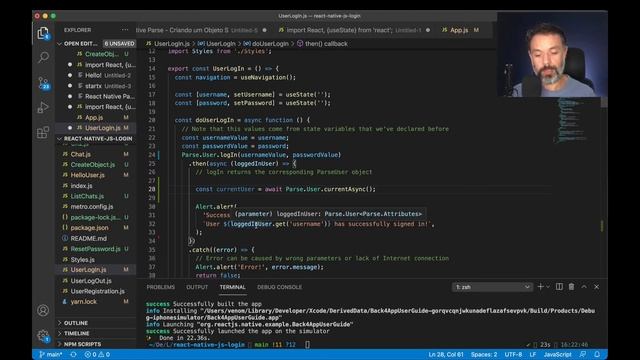Open ResetPassword.js in the file tree
The image size is (640, 360).
pyautogui.click(x=96, y=249)
